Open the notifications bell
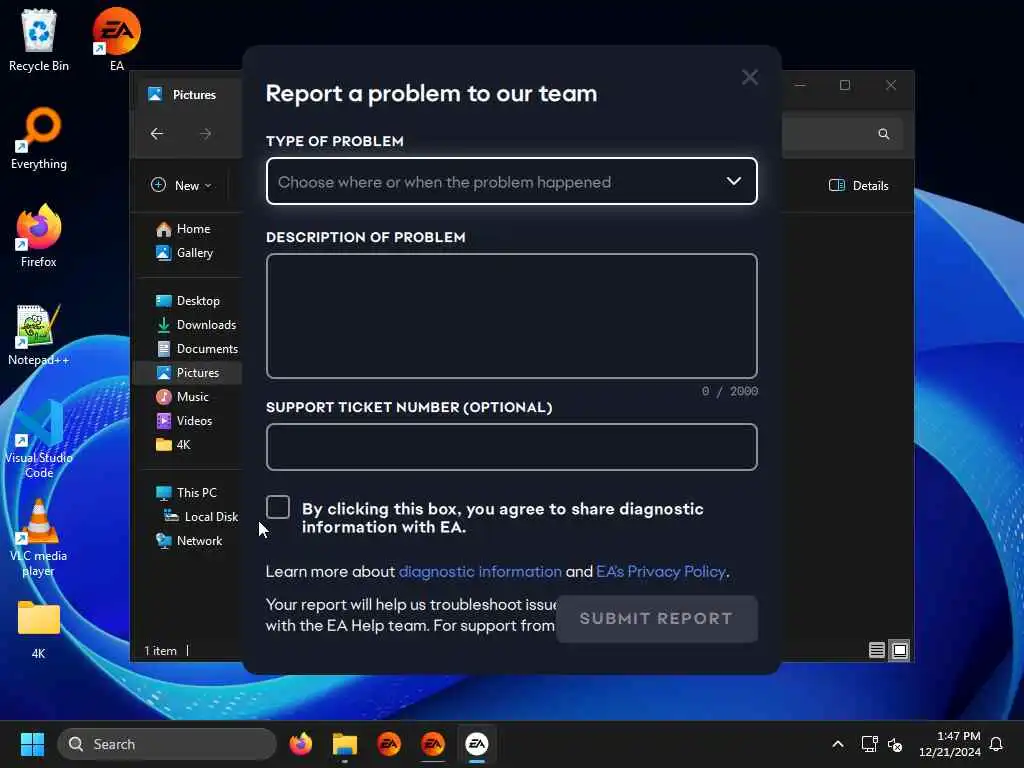 coord(997,744)
